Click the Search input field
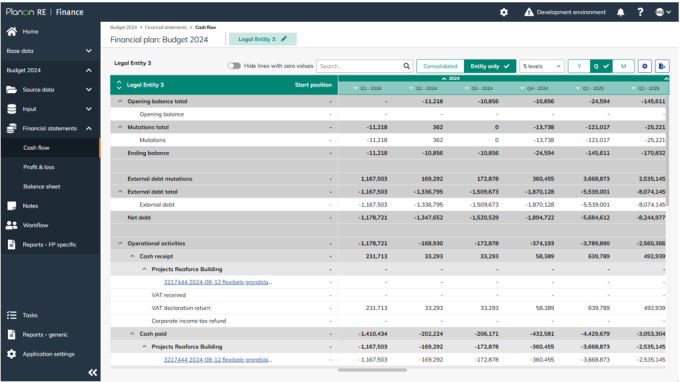Image resolution: width=680 pixels, height=382 pixels. coord(360,66)
